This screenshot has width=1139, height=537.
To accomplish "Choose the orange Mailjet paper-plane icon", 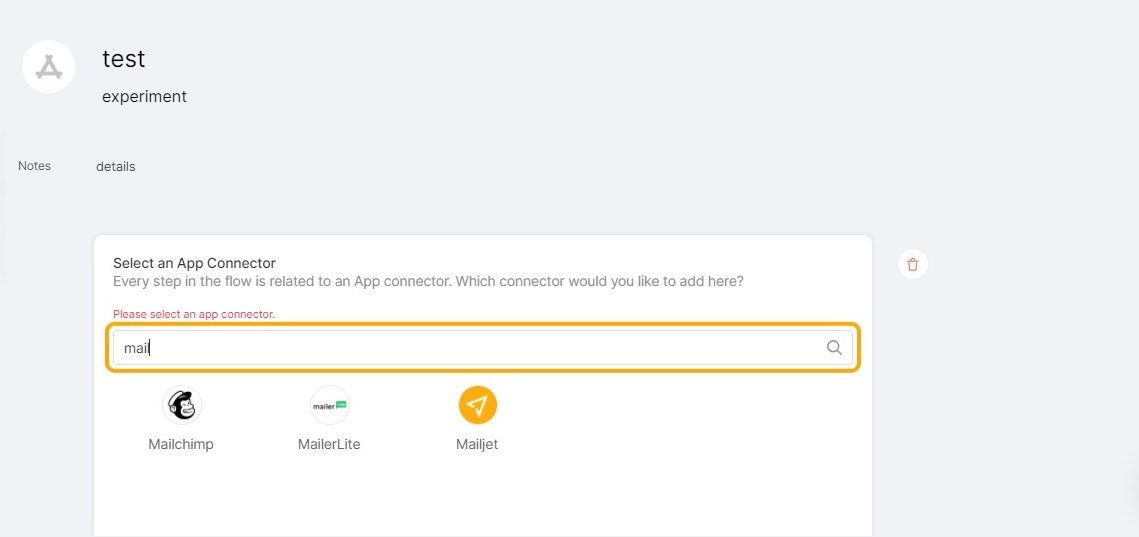I will click(477, 405).
